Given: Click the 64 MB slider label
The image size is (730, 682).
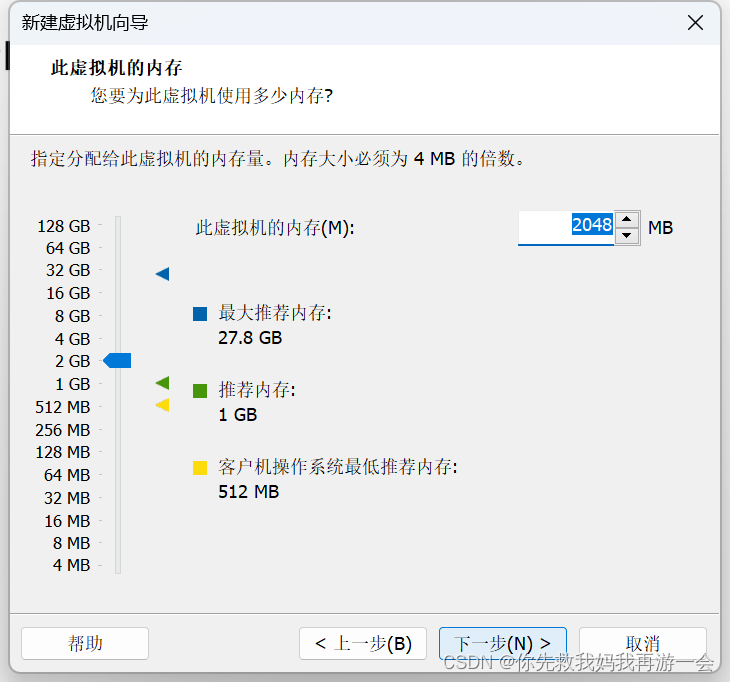Looking at the screenshot, I should point(67,475).
